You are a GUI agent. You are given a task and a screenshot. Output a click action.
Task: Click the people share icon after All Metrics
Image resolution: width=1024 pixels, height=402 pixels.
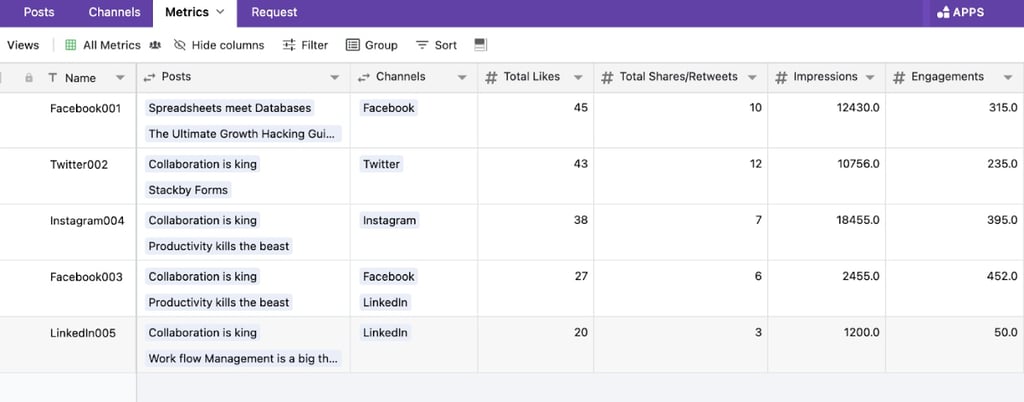point(155,45)
